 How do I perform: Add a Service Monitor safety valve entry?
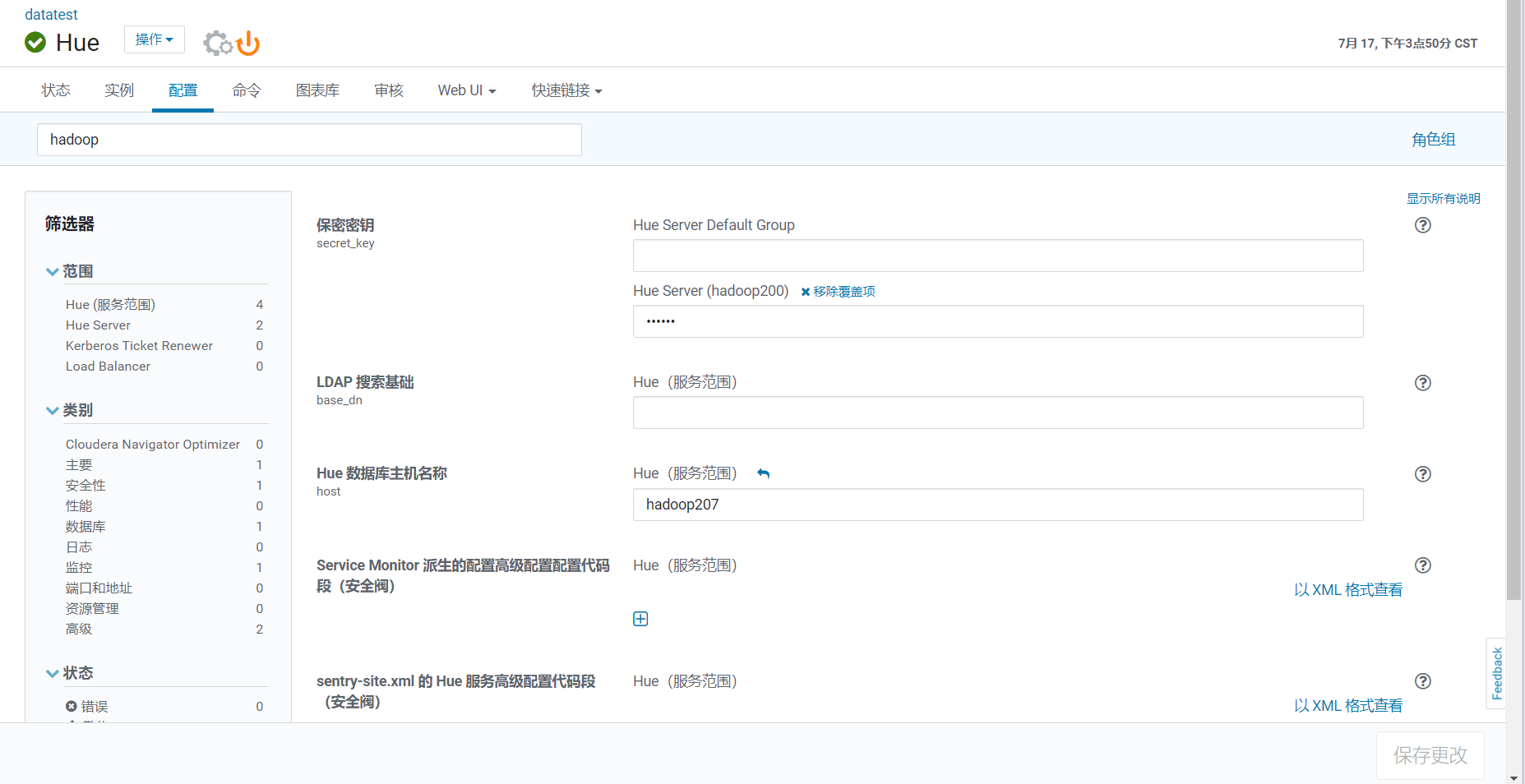tap(640, 619)
